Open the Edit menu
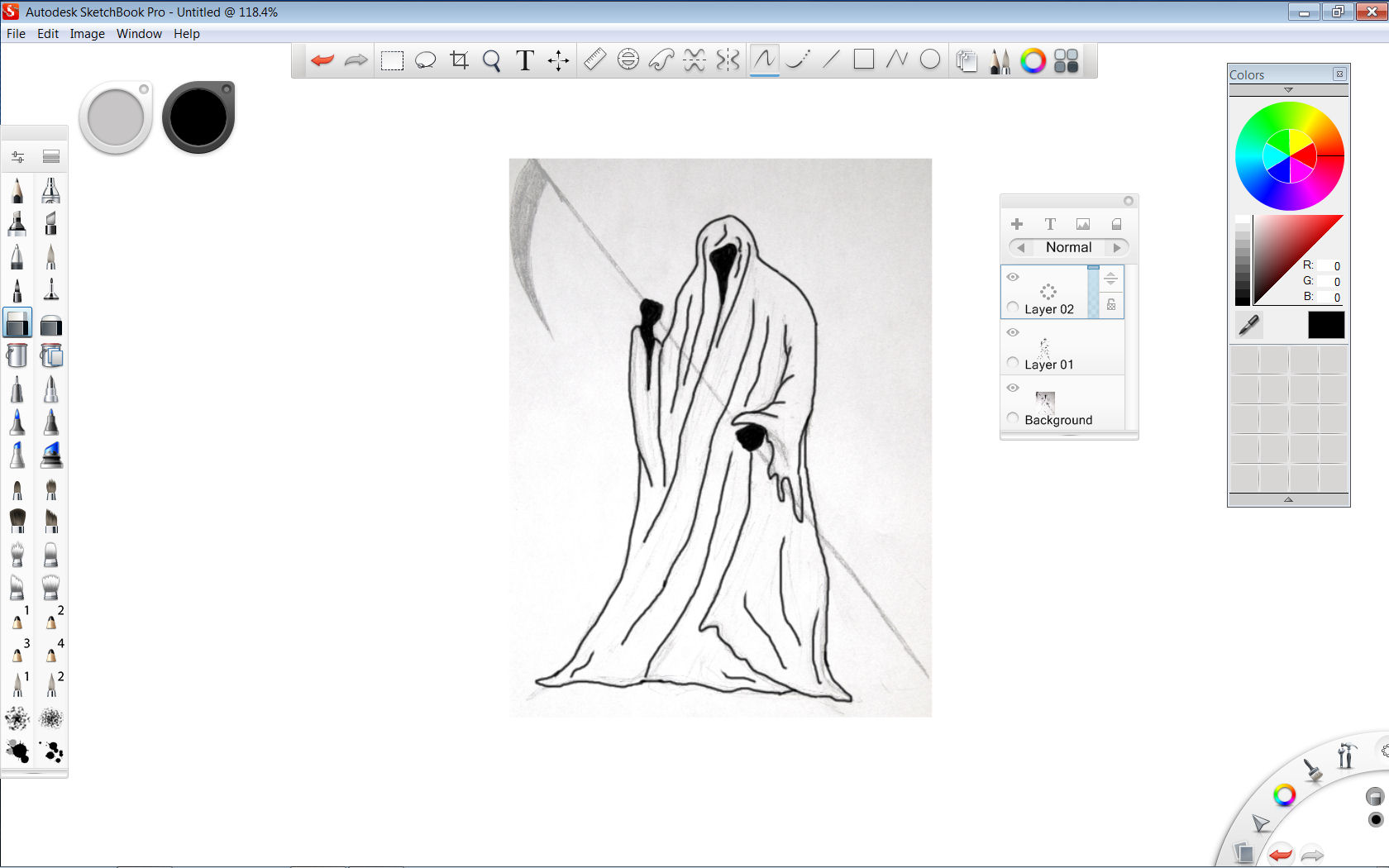Image resolution: width=1389 pixels, height=868 pixels. pyautogui.click(x=48, y=34)
